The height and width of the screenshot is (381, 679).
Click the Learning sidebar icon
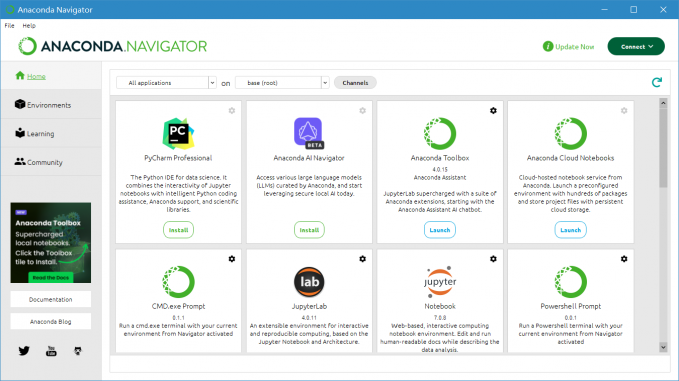[x=20, y=133]
